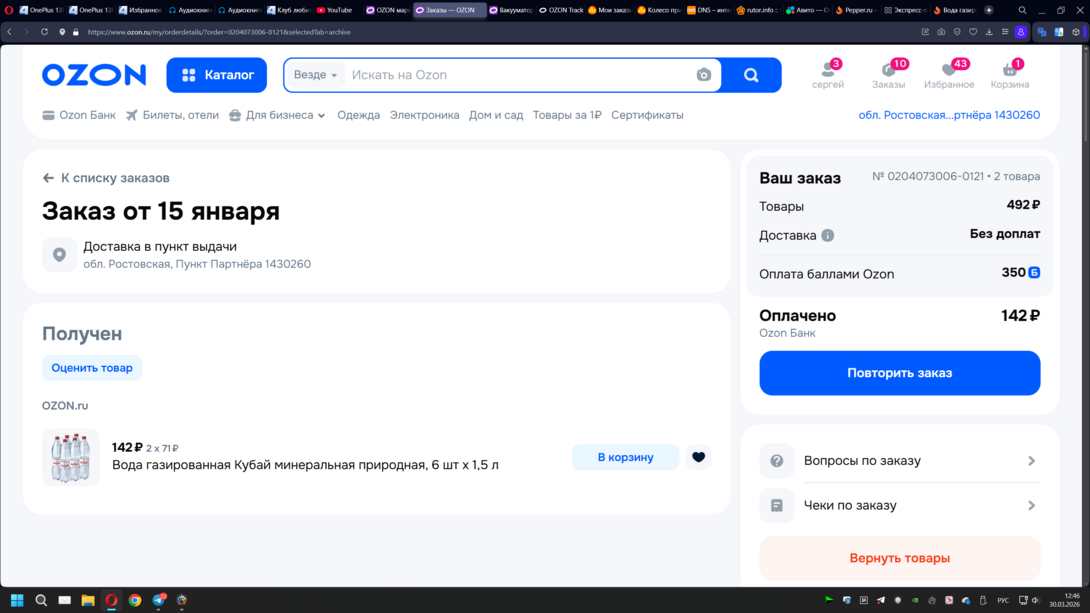Click the info icon next to Доставка
This screenshot has width=1090, height=613.
click(x=827, y=236)
